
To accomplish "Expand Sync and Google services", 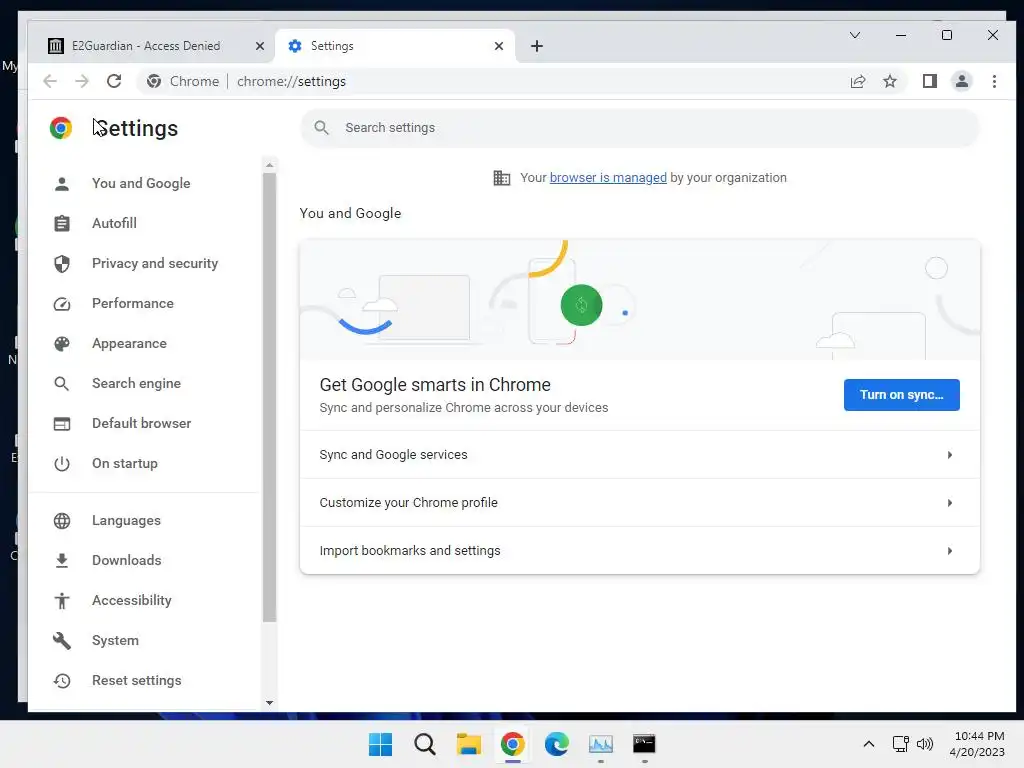I will point(640,455).
